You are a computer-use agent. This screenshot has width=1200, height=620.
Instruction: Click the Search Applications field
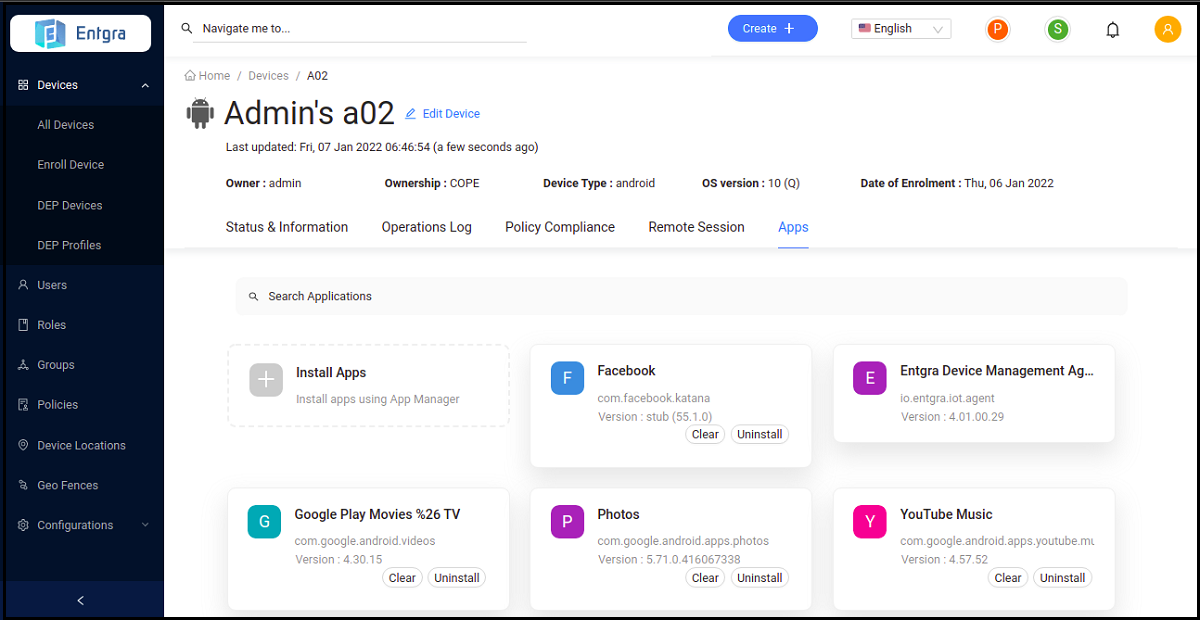coord(680,296)
